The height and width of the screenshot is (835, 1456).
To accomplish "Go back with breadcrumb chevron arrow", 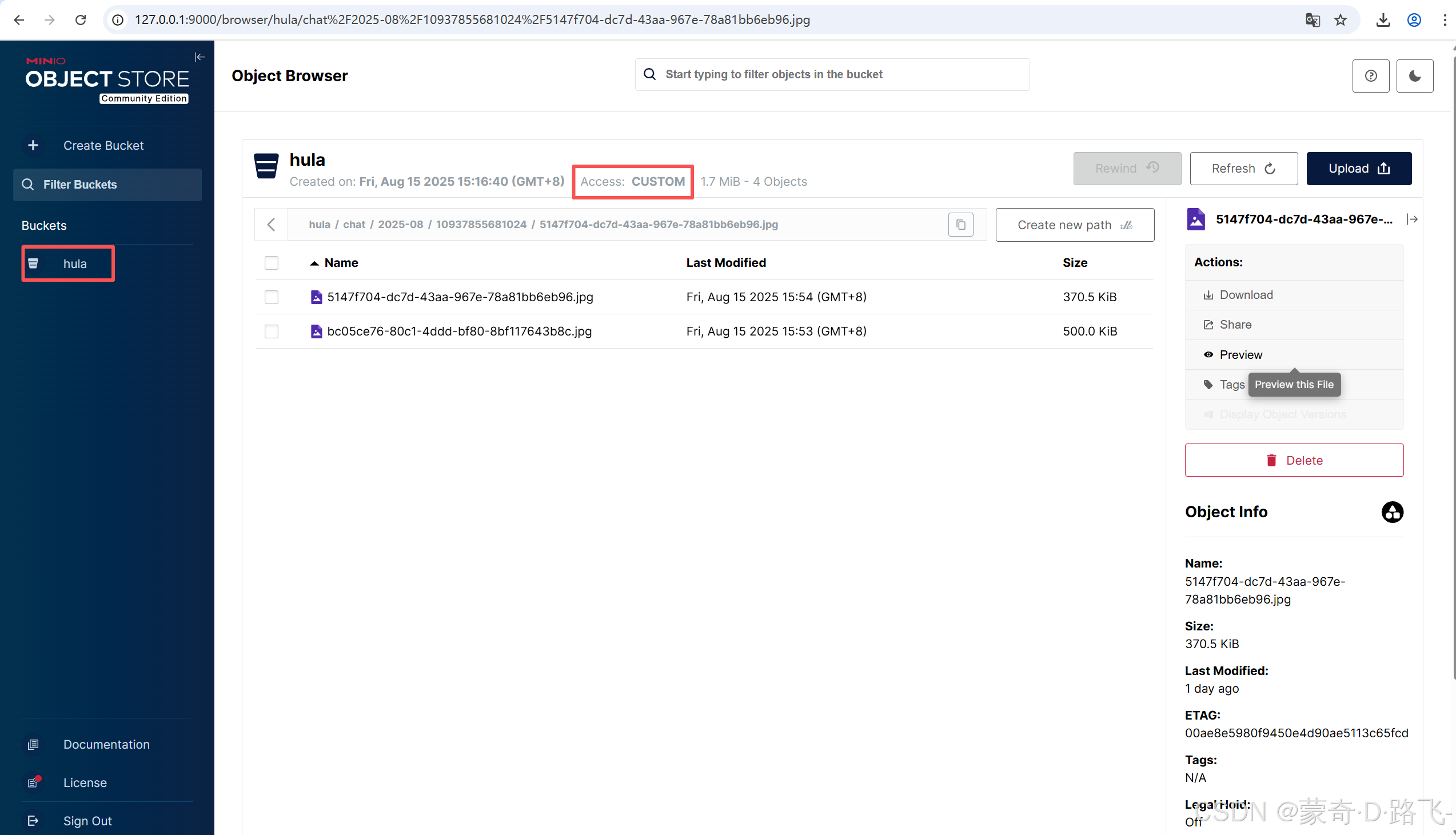I will pyautogui.click(x=271, y=224).
